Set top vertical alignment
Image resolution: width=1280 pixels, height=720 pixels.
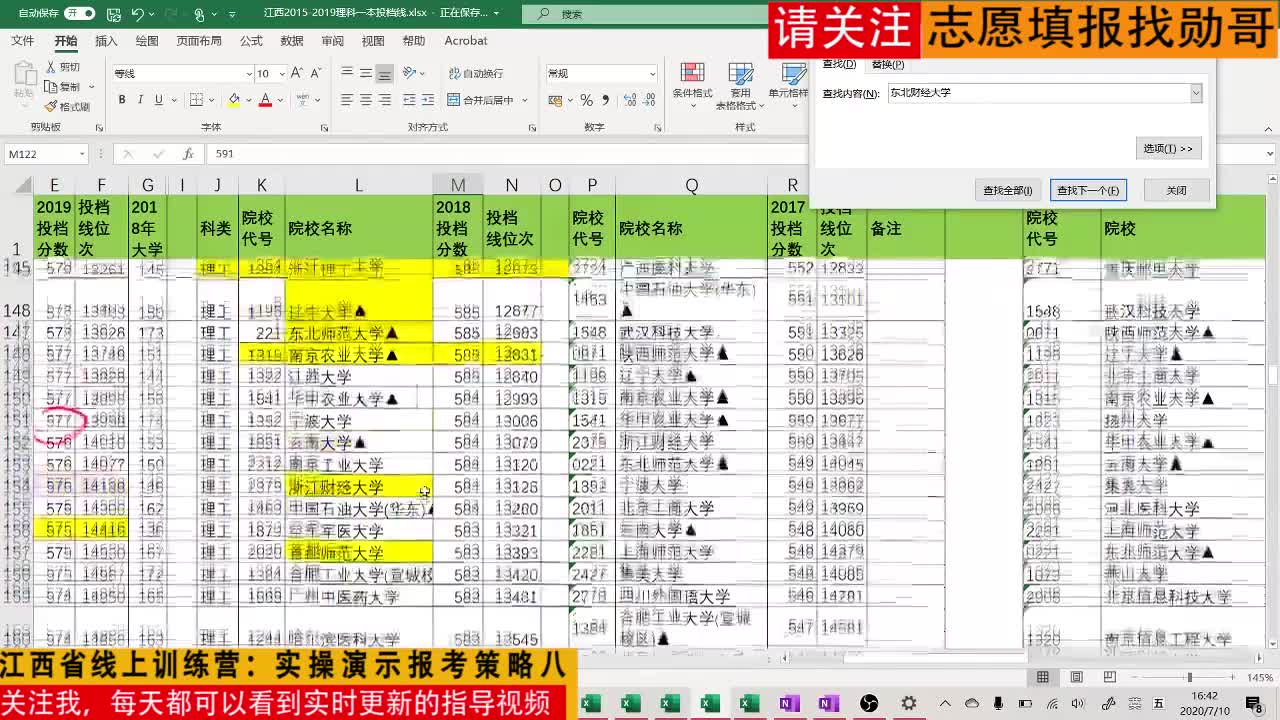pyautogui.click(x=347, y=73)
